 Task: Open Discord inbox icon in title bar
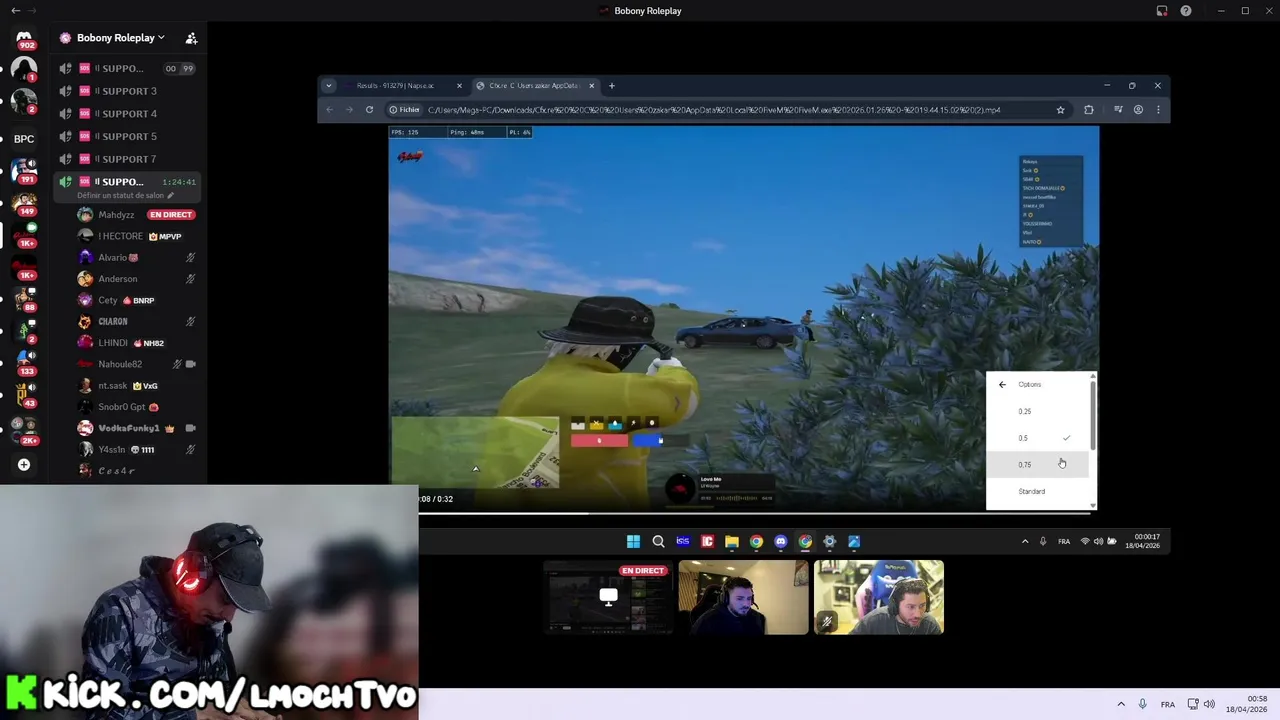pos(1162,11)
